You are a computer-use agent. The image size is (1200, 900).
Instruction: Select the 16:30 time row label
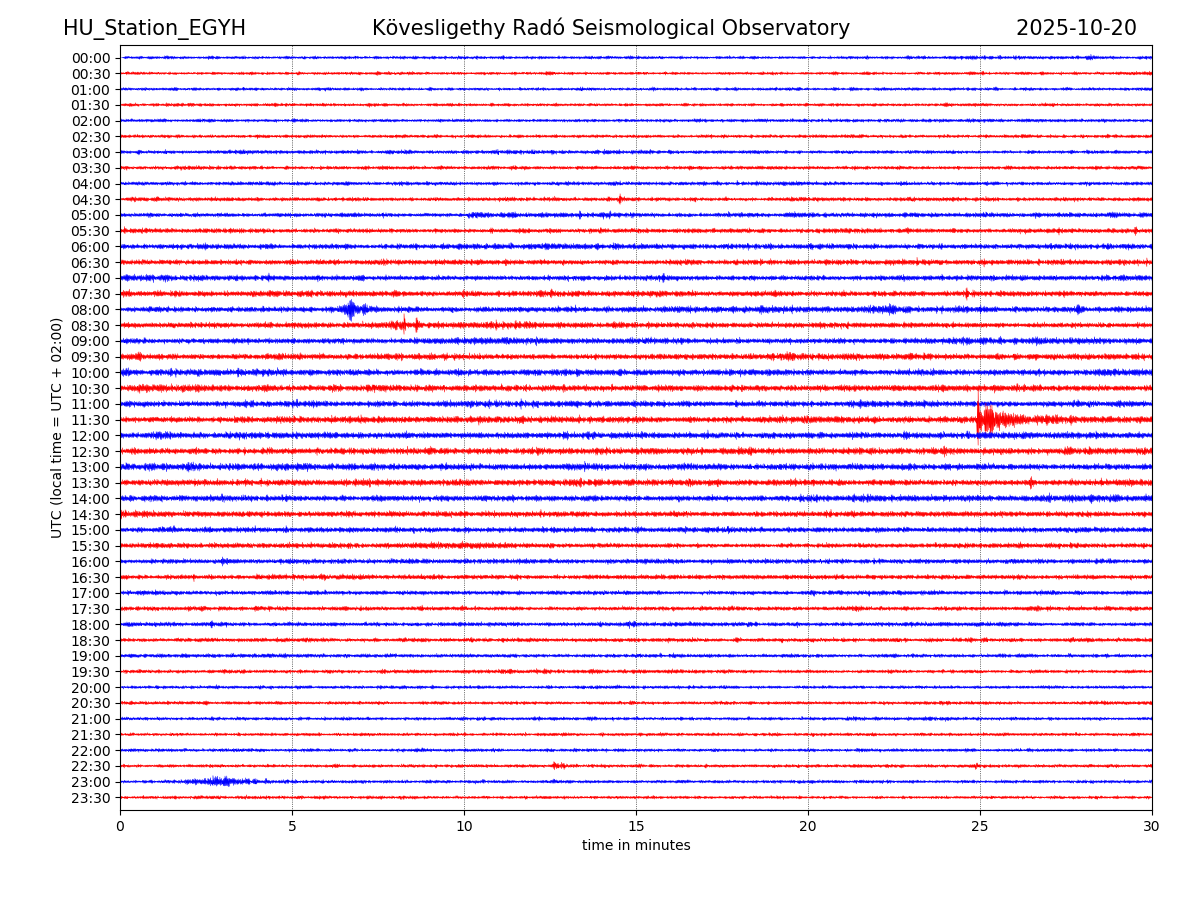point(91,578)
